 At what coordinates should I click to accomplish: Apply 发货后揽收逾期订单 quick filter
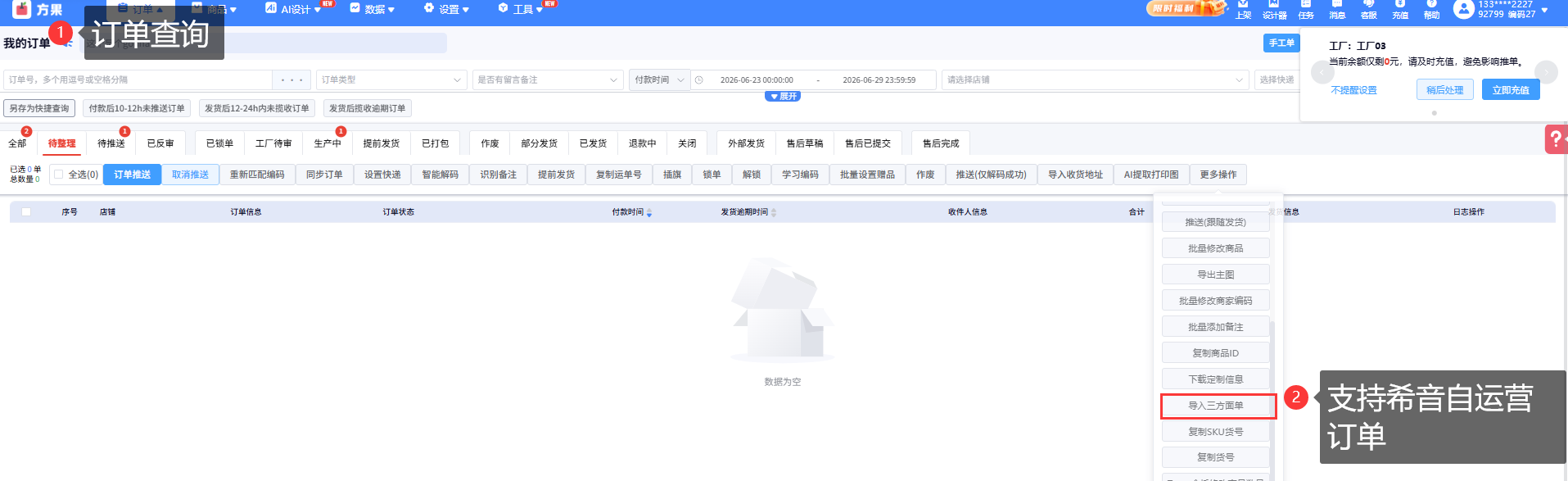pyautogui.click(x=367, y=108)
